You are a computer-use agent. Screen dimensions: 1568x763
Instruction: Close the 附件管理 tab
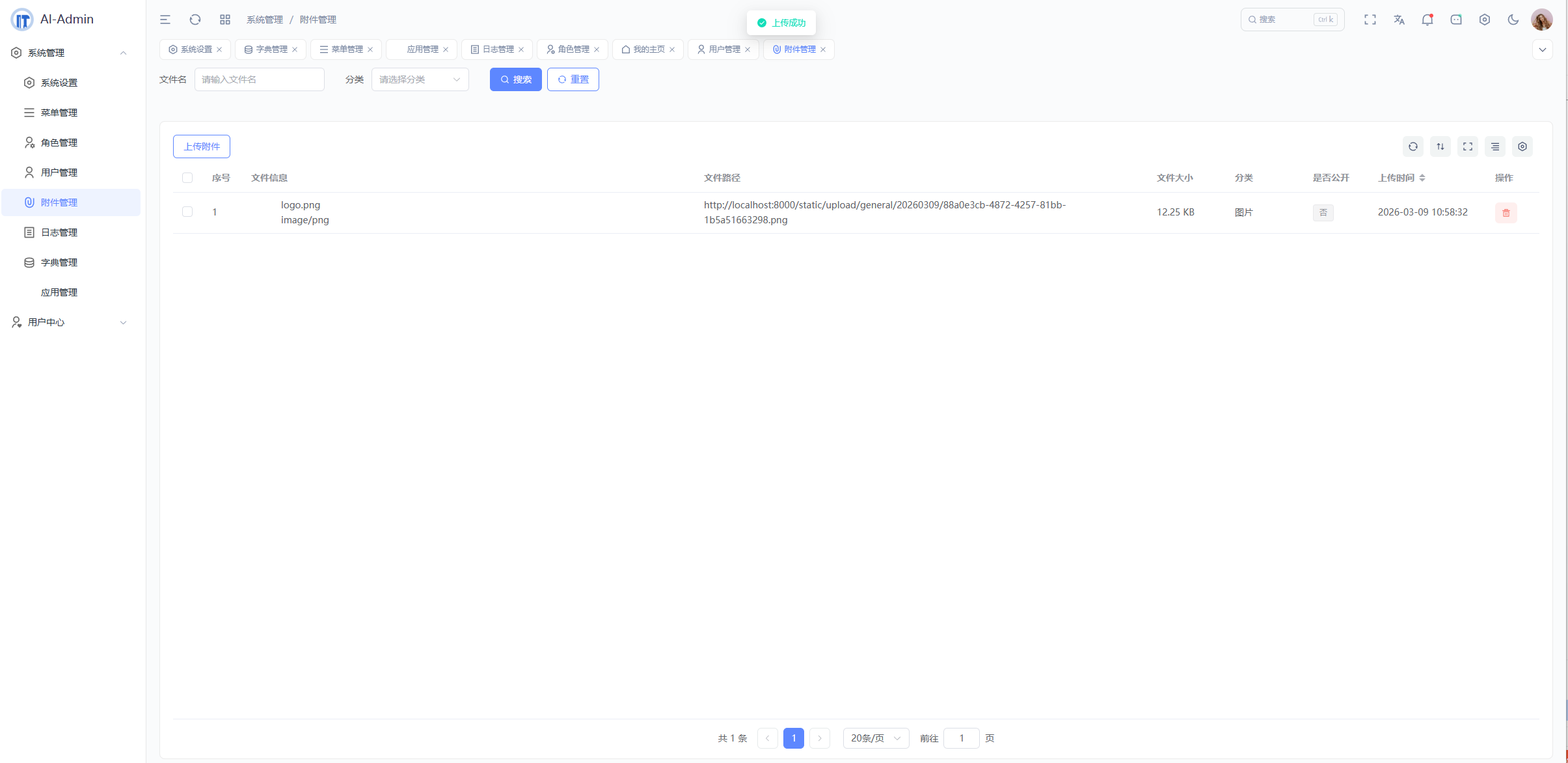click(823, 49)
